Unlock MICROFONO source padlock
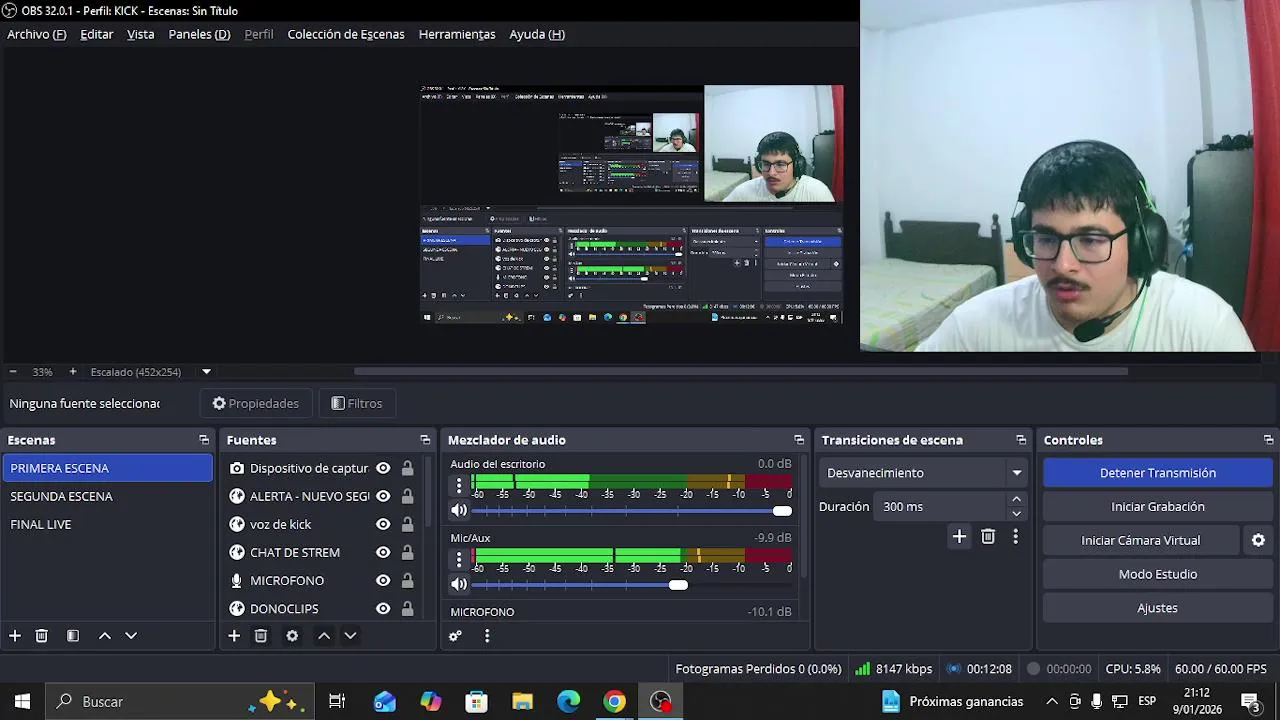 coord(407,580)
